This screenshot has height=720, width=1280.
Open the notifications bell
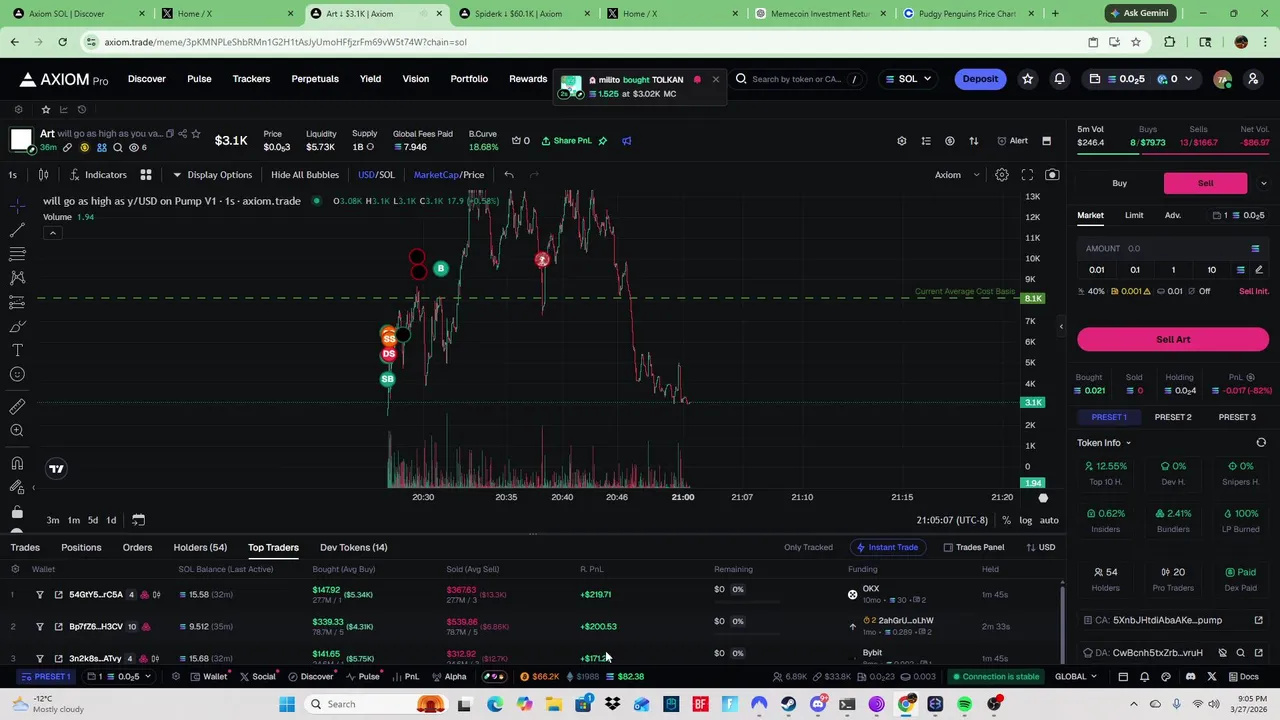tap(1059, 79)
